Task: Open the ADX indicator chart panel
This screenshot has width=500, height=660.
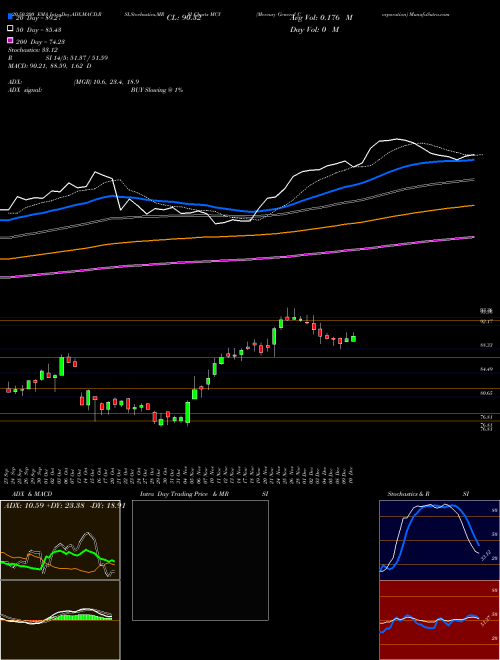Action: click(60, 540)
